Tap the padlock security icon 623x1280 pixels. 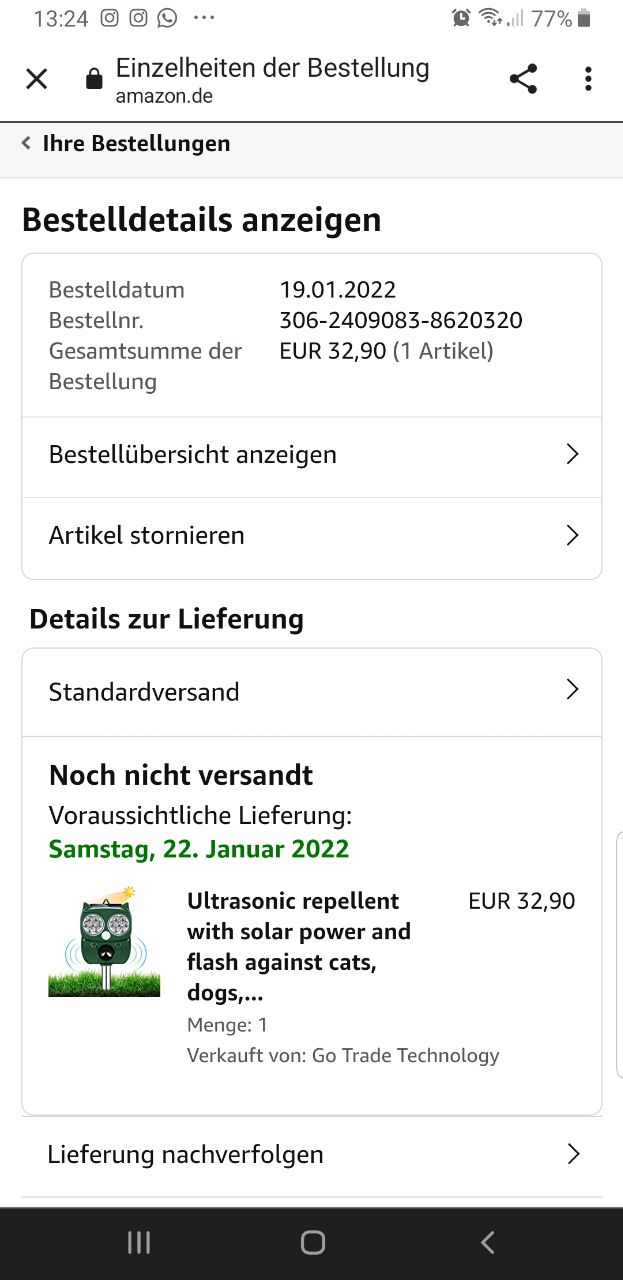(94, 79)
